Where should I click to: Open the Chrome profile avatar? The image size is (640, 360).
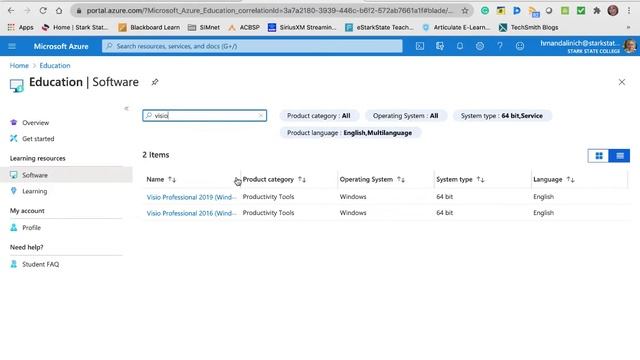(x=613, y=11)
